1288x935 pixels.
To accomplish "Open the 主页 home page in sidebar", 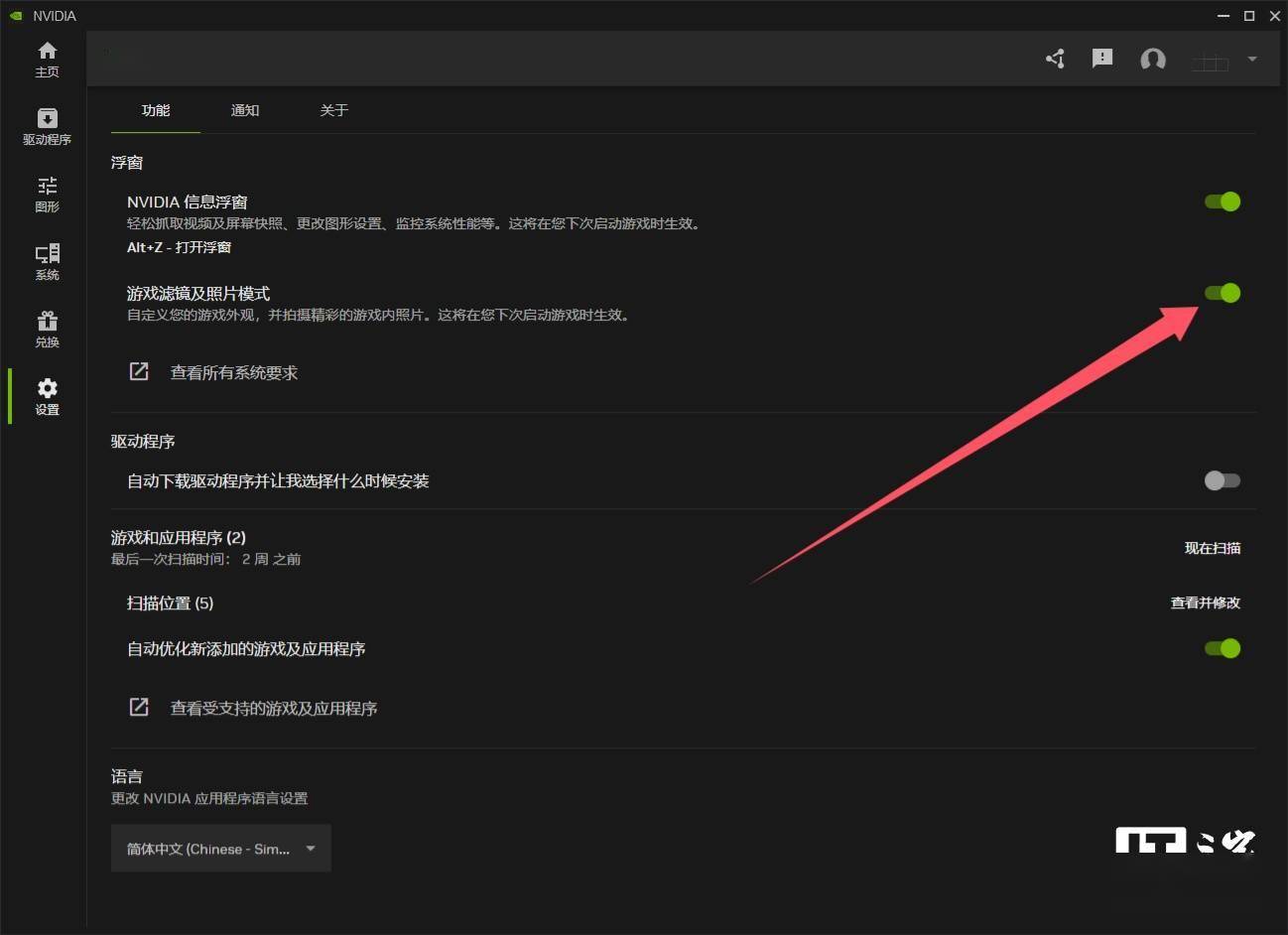I will pos(47,60).
